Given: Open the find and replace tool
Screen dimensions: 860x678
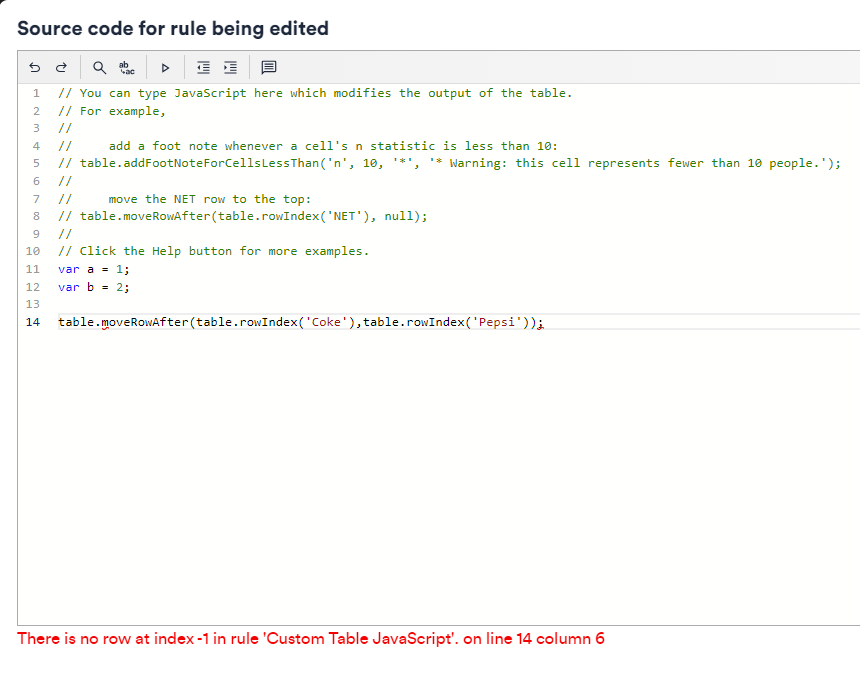Looking at the screenshot, I should (x=127, y=67).
